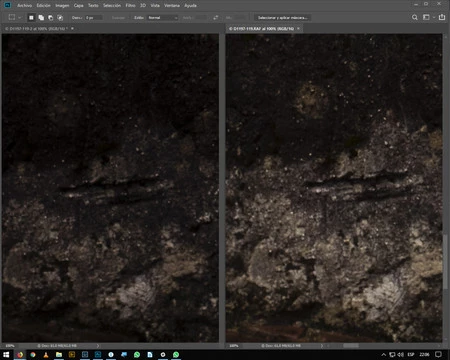The width and height of the screenshot is (450, 360).
Task: Open Chrome from the taskbar
Action: [x=33, y=355]
